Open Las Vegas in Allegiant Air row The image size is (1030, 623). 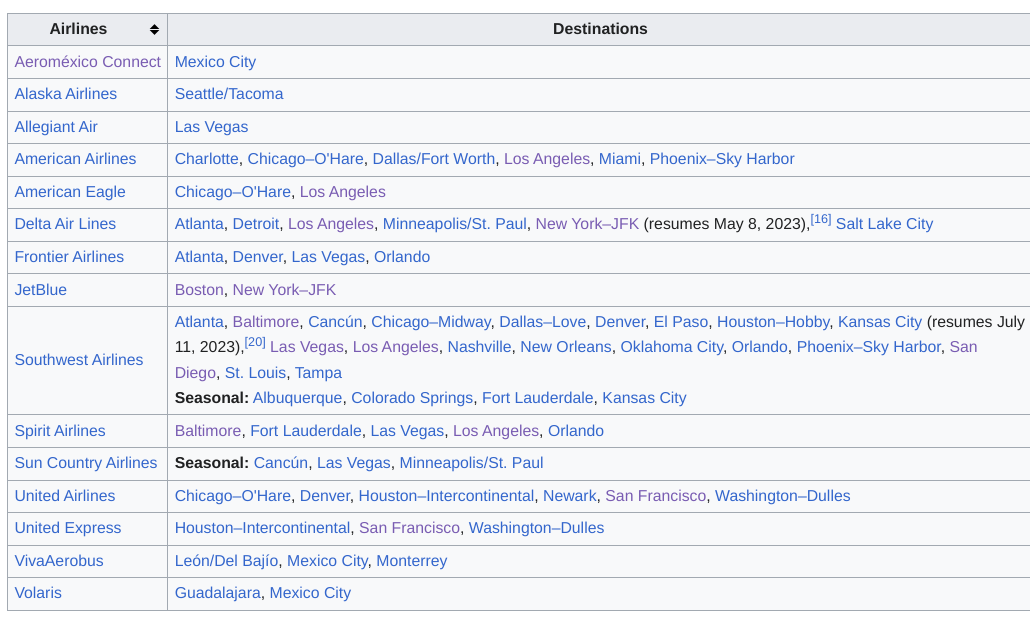[212, 127]
